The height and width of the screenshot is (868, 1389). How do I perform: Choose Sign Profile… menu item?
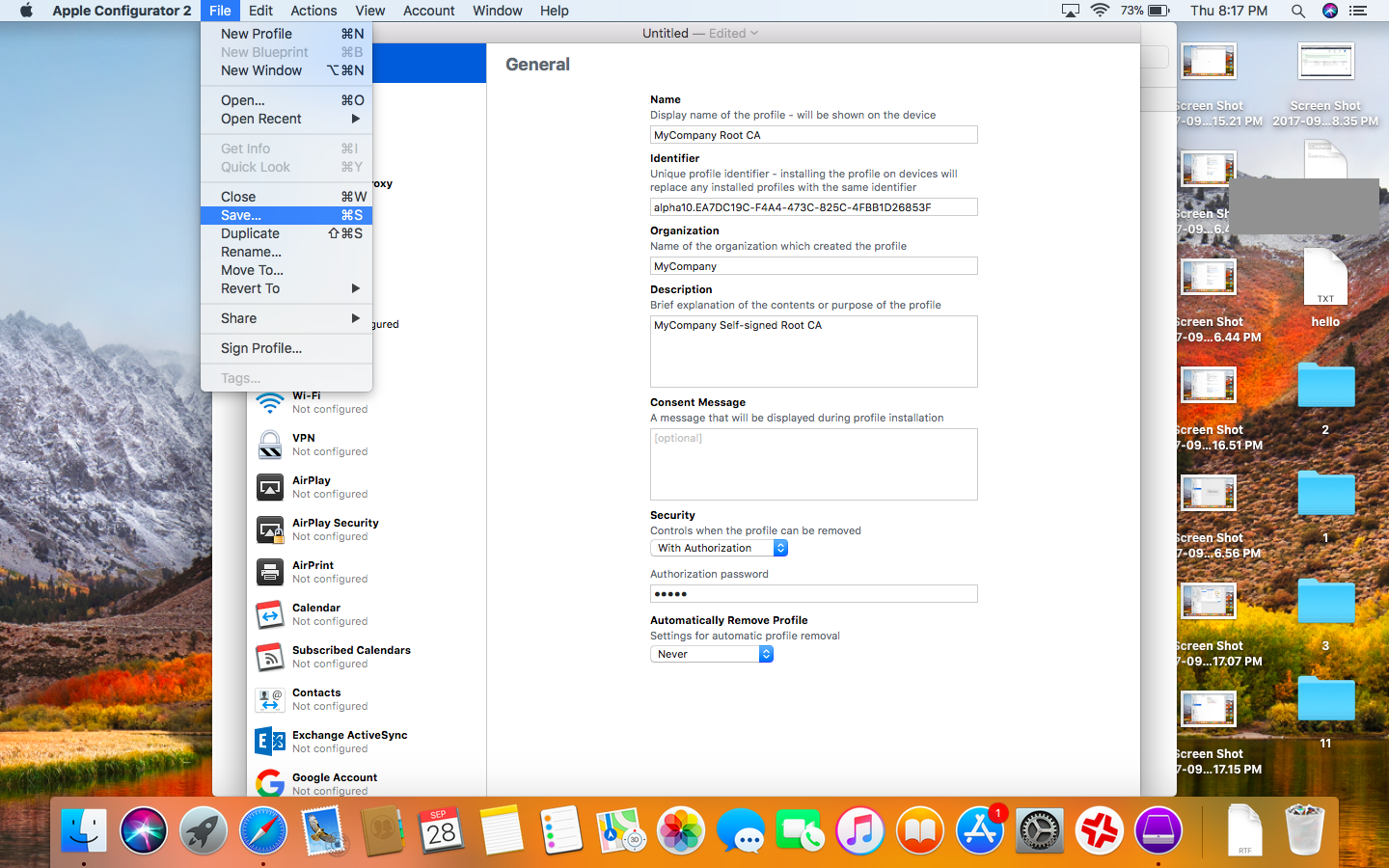286,348
